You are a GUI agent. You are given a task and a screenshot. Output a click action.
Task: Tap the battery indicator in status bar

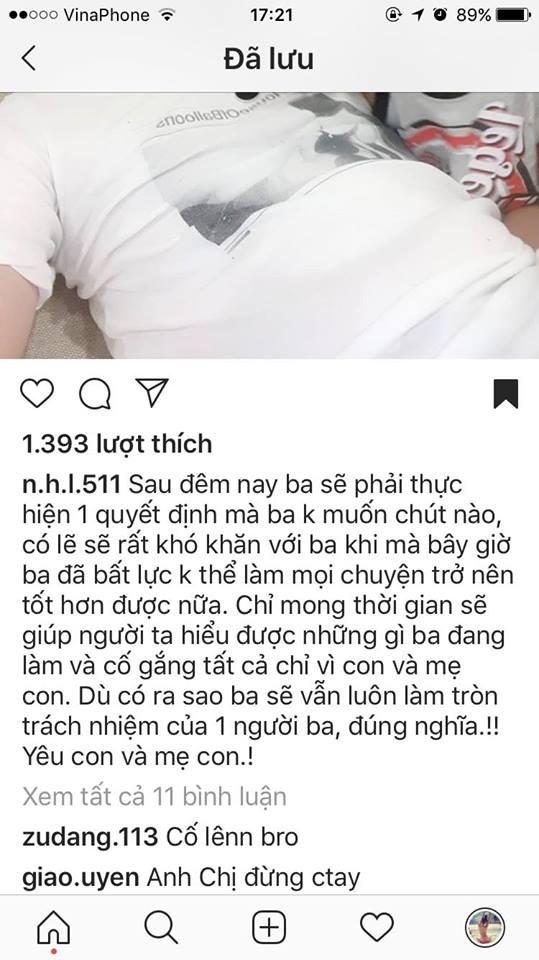tap(514, 15)
